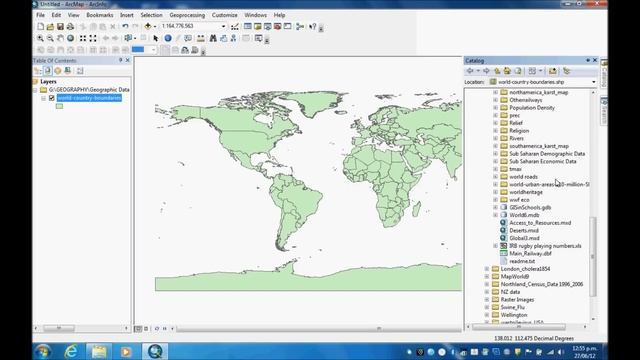
Task: Choose the Select Elements black arrow tool
Action: 156,38
